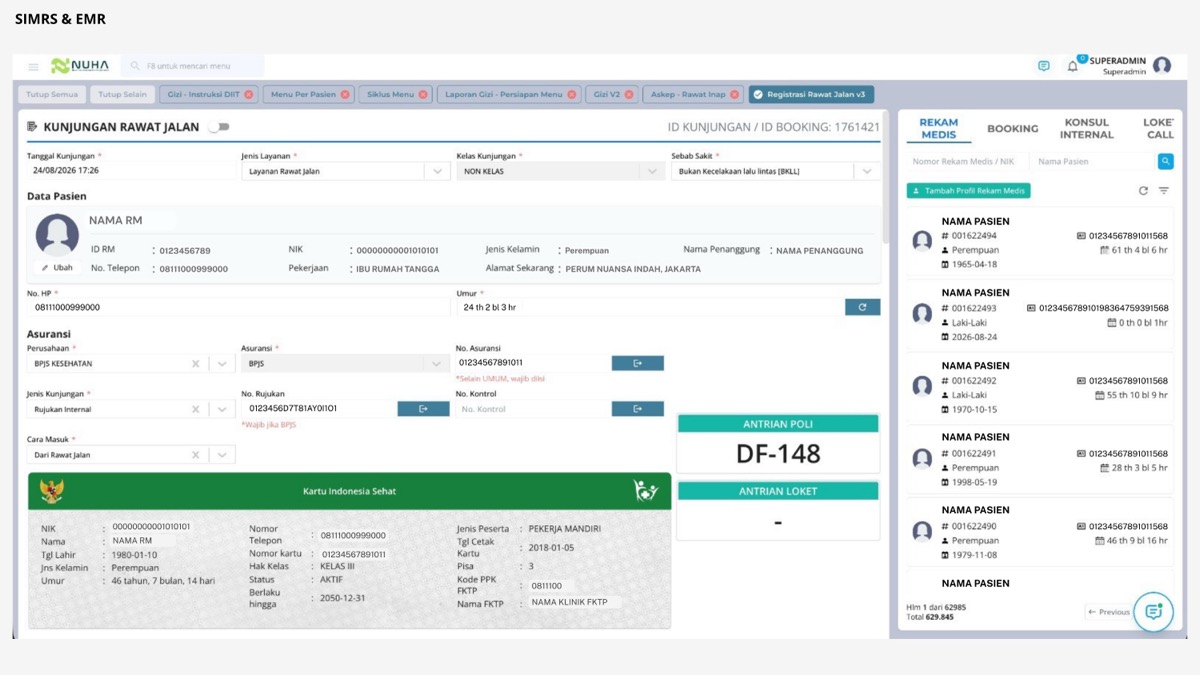Focus the F8 menu search field
This screenshot has width=1200, height=675.
193,66
